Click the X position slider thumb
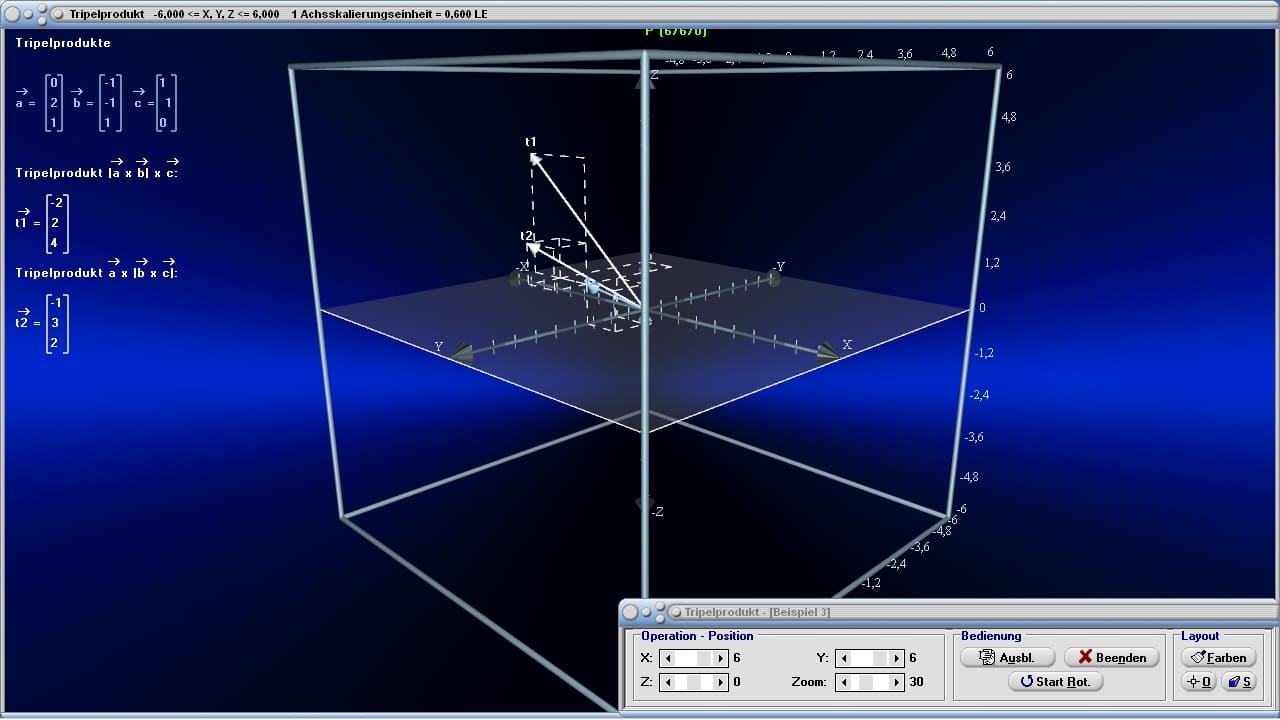Screen dimensions: 1280x720 pyautogui.click(x=704, y=658)
